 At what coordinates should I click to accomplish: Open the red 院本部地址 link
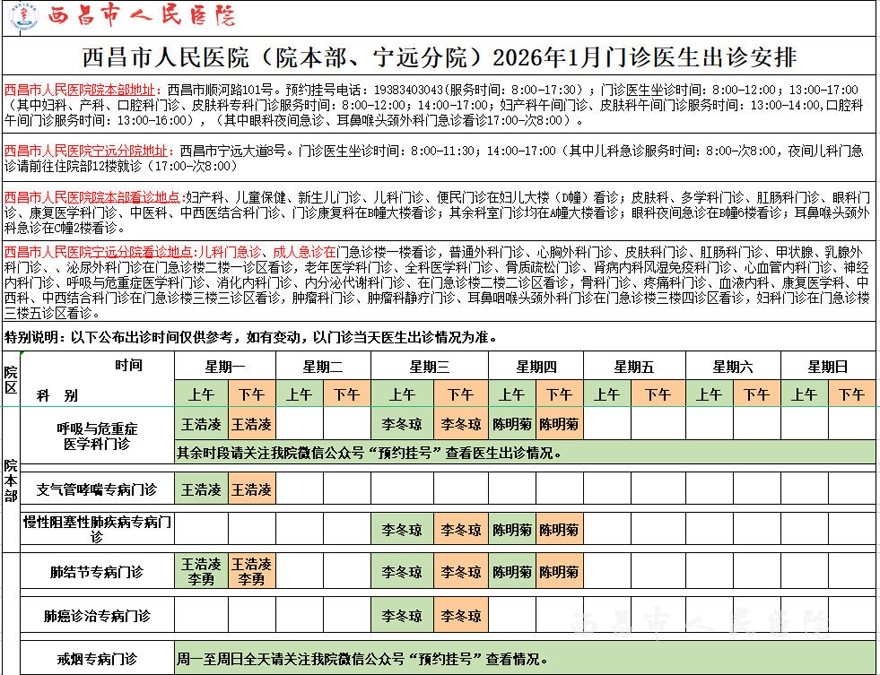click(84, 87)
